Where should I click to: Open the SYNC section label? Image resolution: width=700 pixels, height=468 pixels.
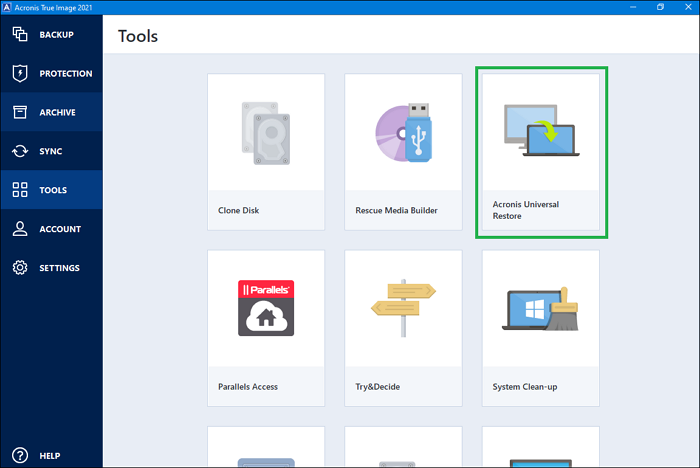pyautogui.click(x=50, y=151)
